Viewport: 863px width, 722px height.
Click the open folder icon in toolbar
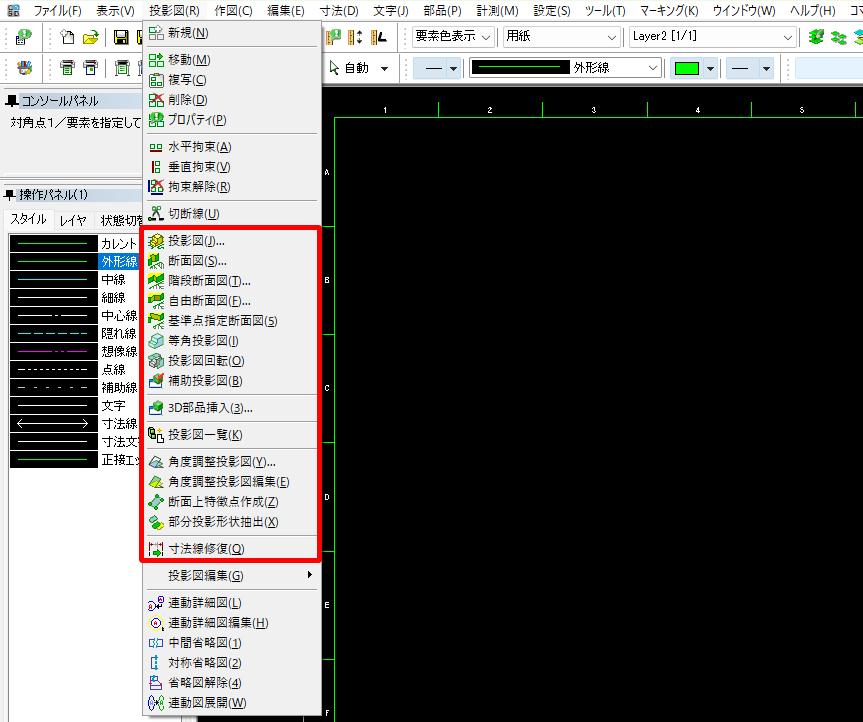[90, 38]
